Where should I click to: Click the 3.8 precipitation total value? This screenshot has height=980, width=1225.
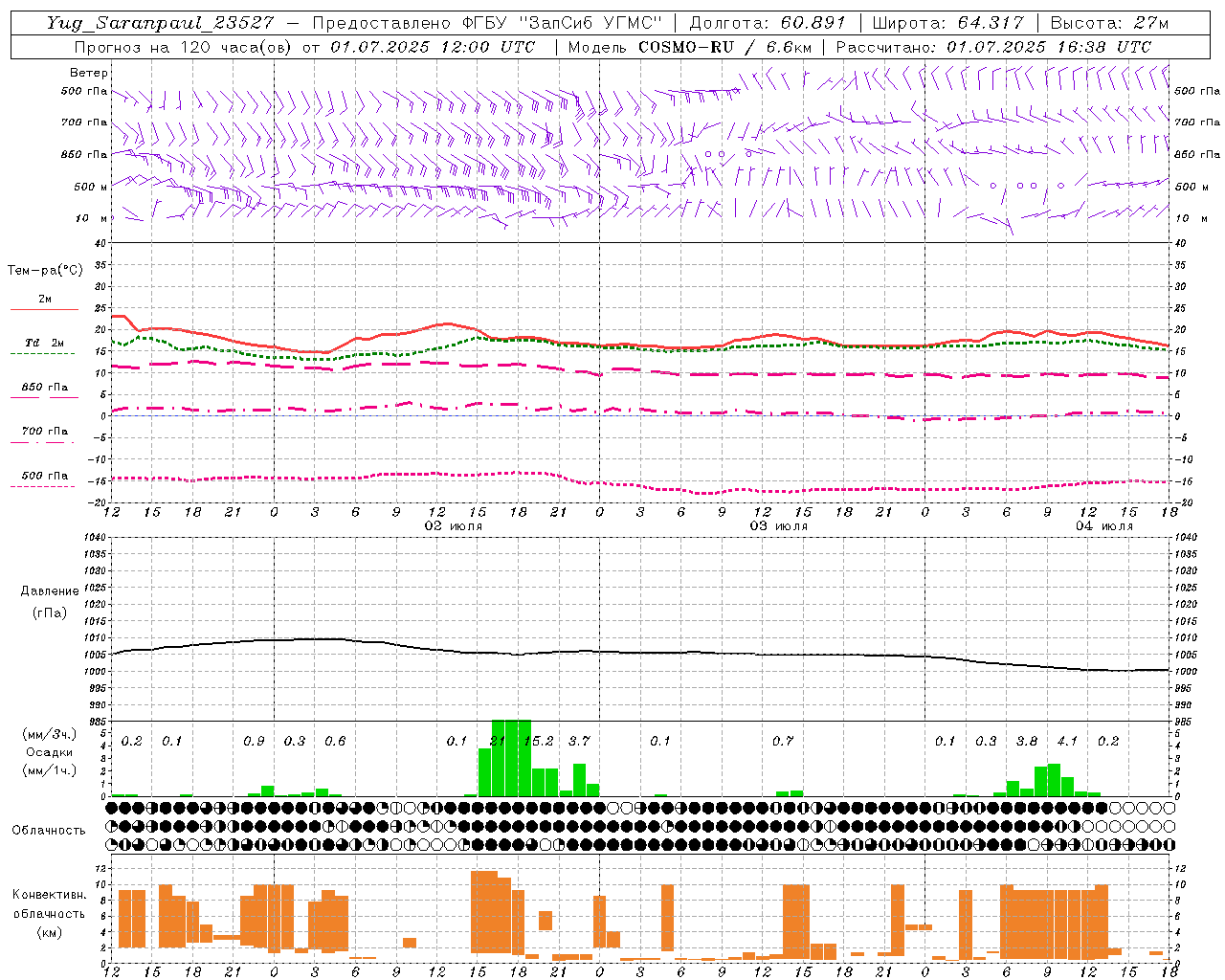1027,741
